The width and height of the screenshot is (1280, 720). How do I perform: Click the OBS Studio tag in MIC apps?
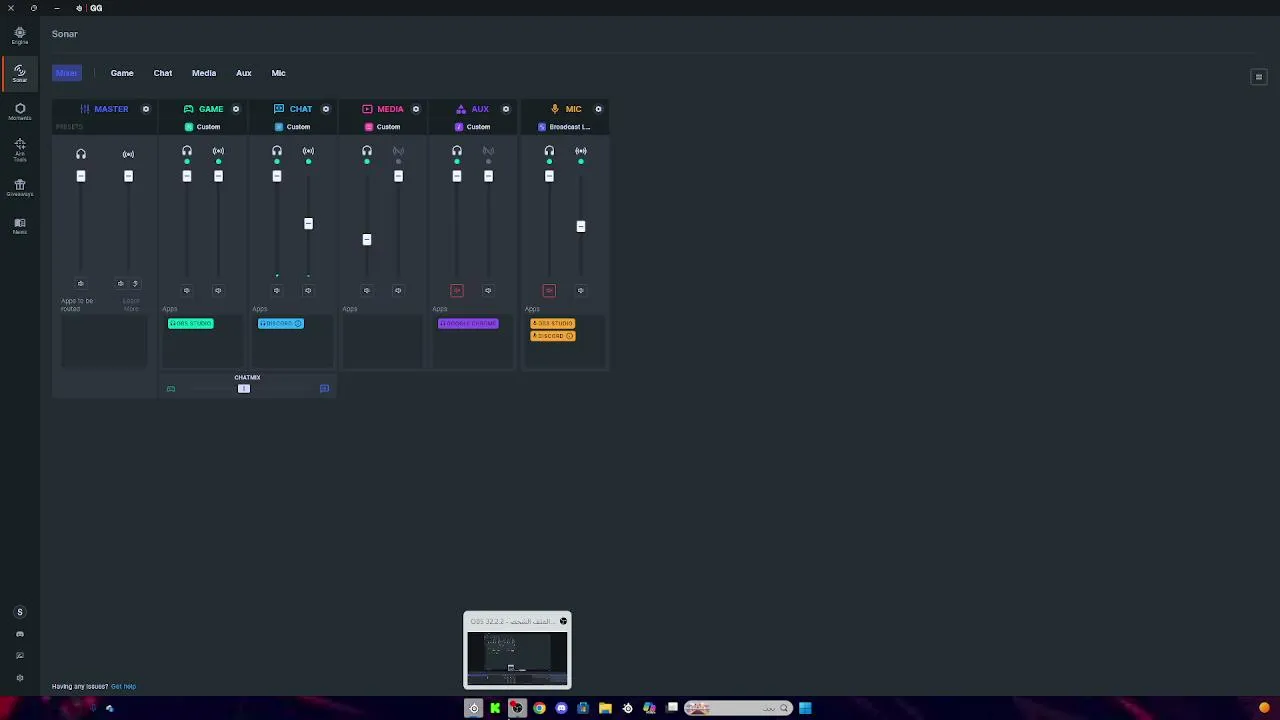[x=553, y=324]
